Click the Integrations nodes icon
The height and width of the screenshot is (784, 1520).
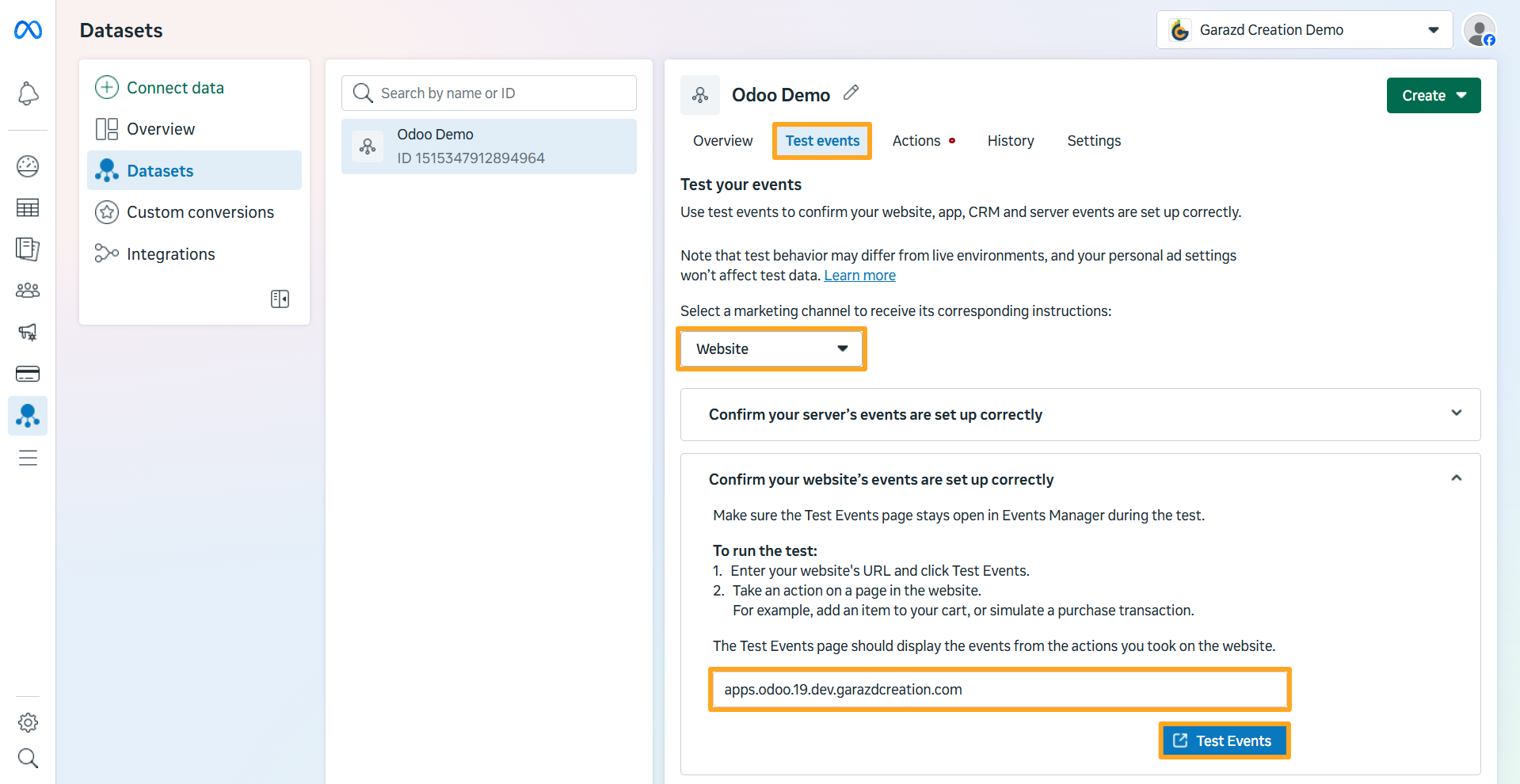point(107,253)
